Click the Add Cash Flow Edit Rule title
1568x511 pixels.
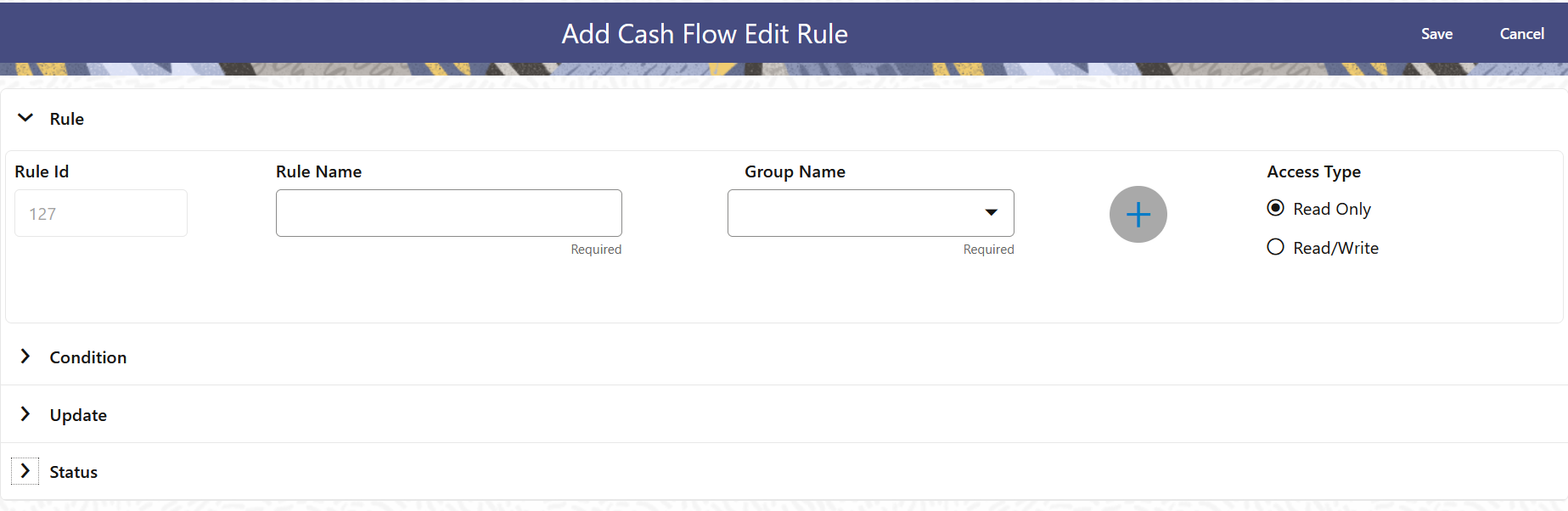pyautogui.click(x=704, y=34)
